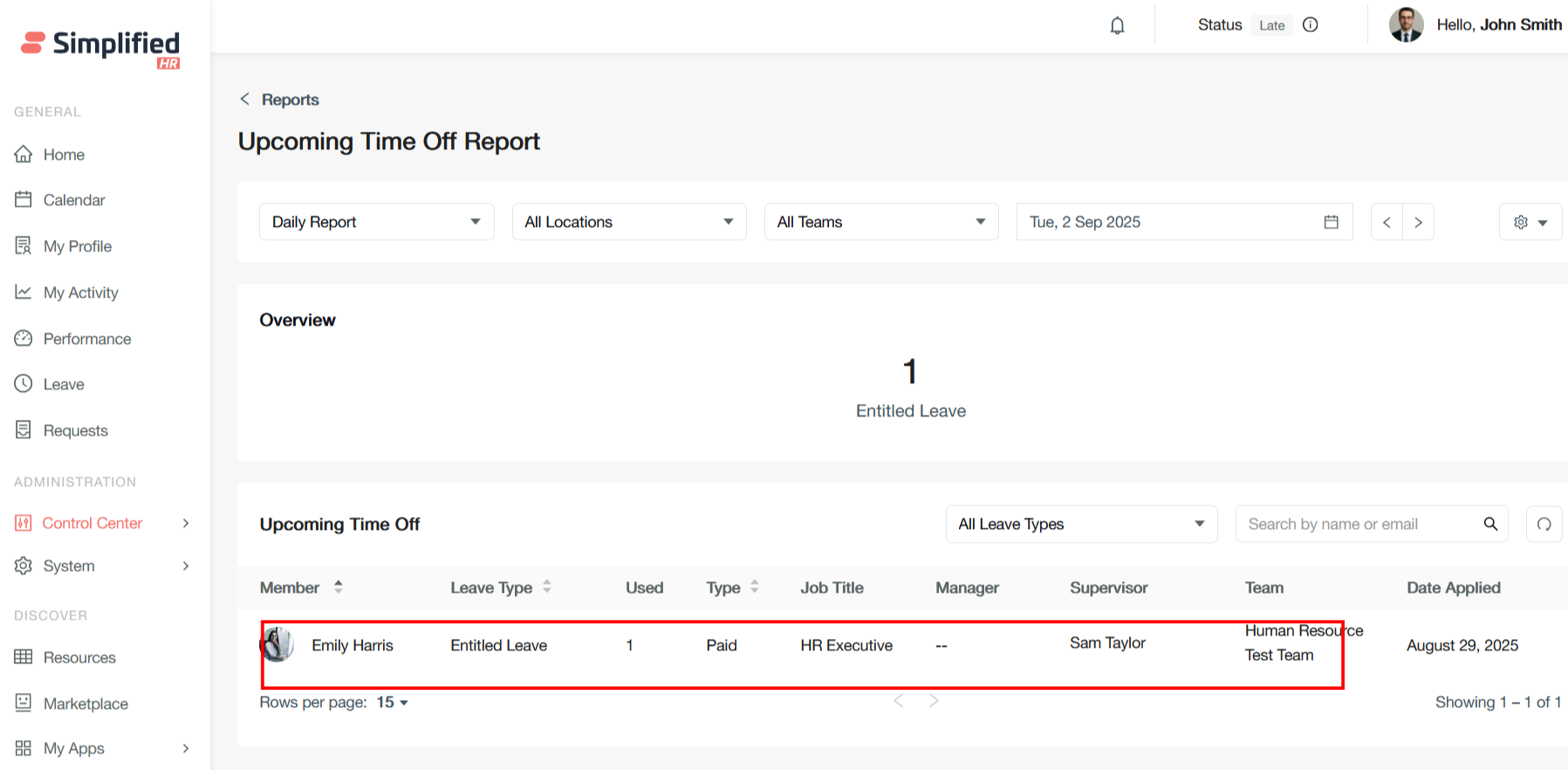Sort table by Member column
1568x770 pixels.
338,587
